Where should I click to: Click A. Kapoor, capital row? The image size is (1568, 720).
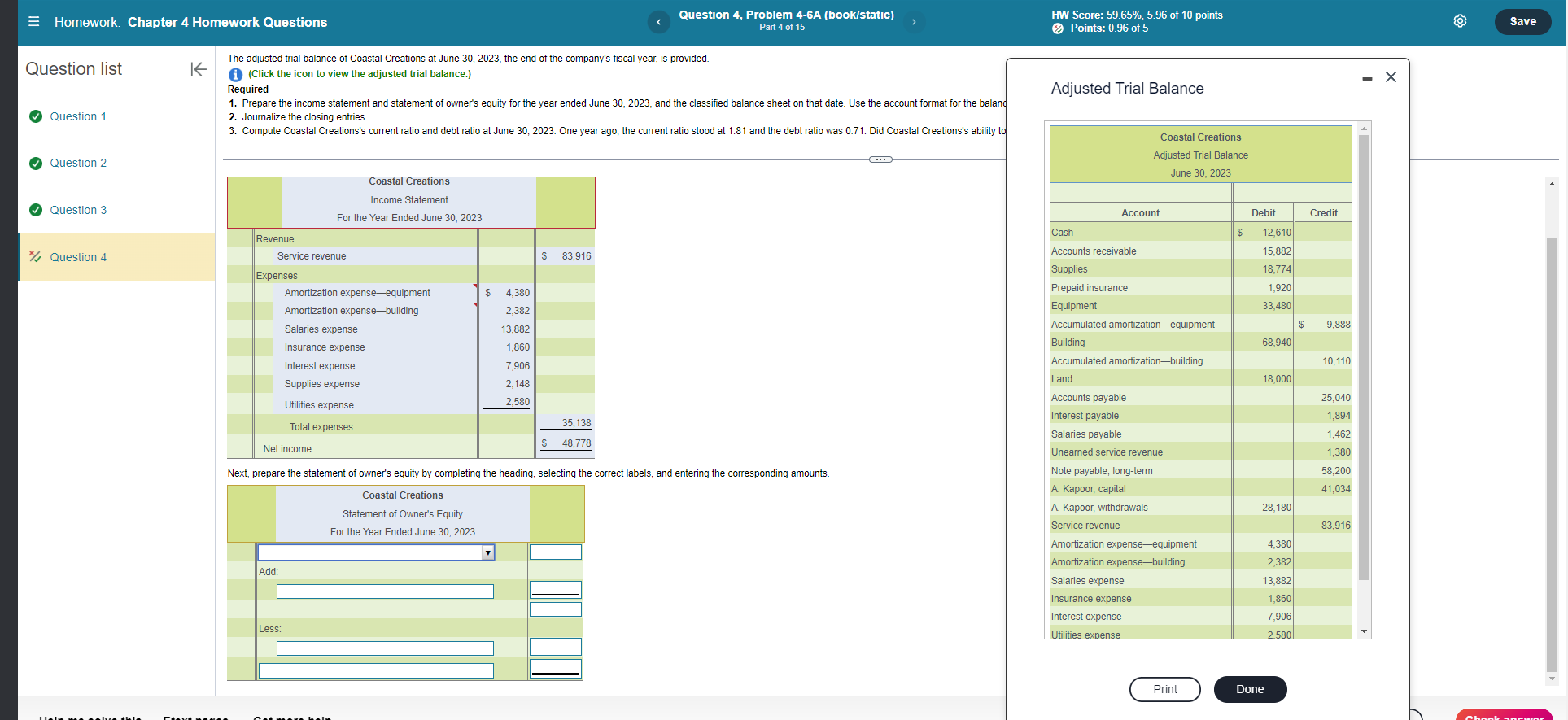(x=1200, y=489)
